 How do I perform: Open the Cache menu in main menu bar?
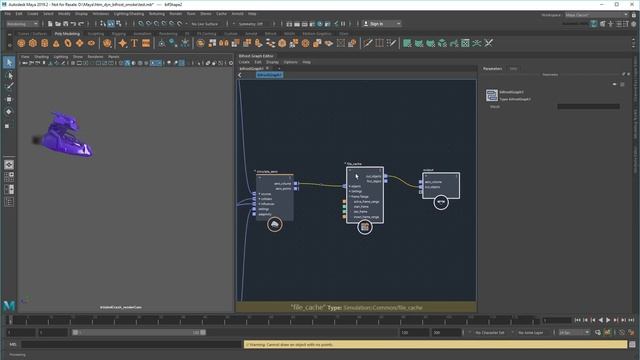pos(221,14)
